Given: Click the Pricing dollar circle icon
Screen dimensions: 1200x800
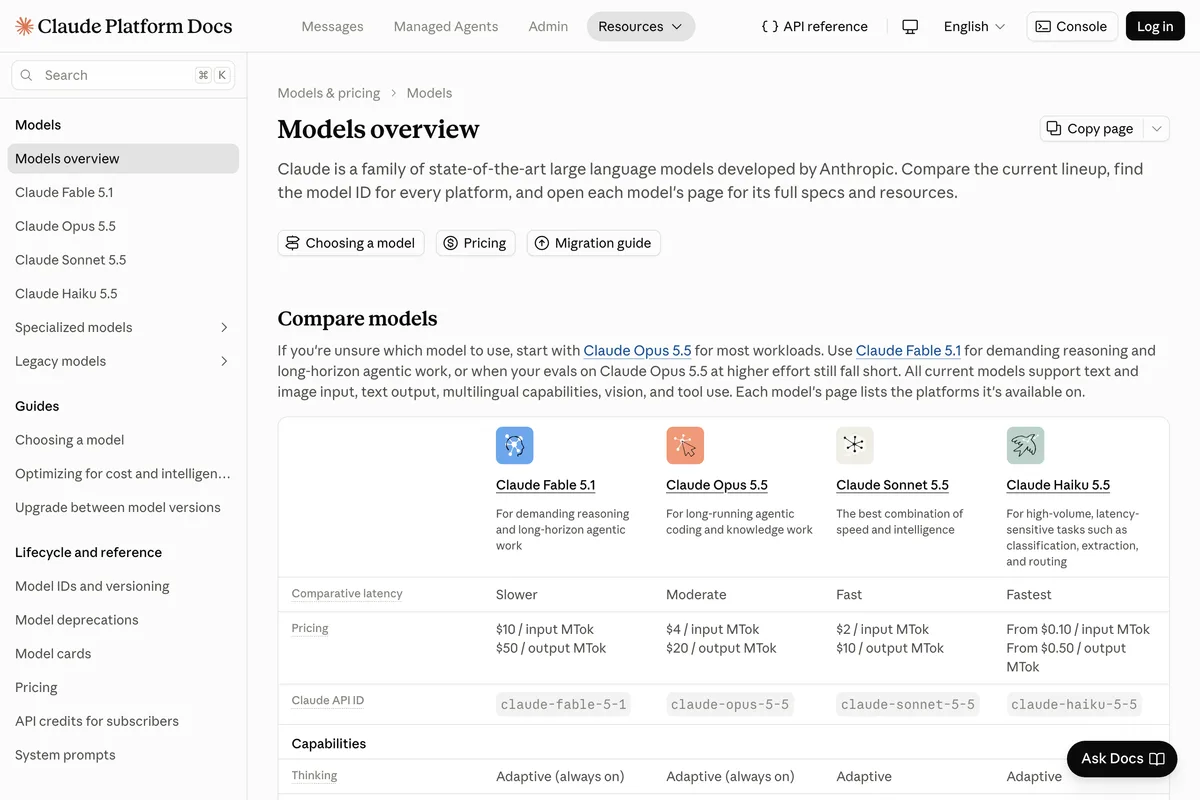Looking at the screenshot, I should (450, 243).
